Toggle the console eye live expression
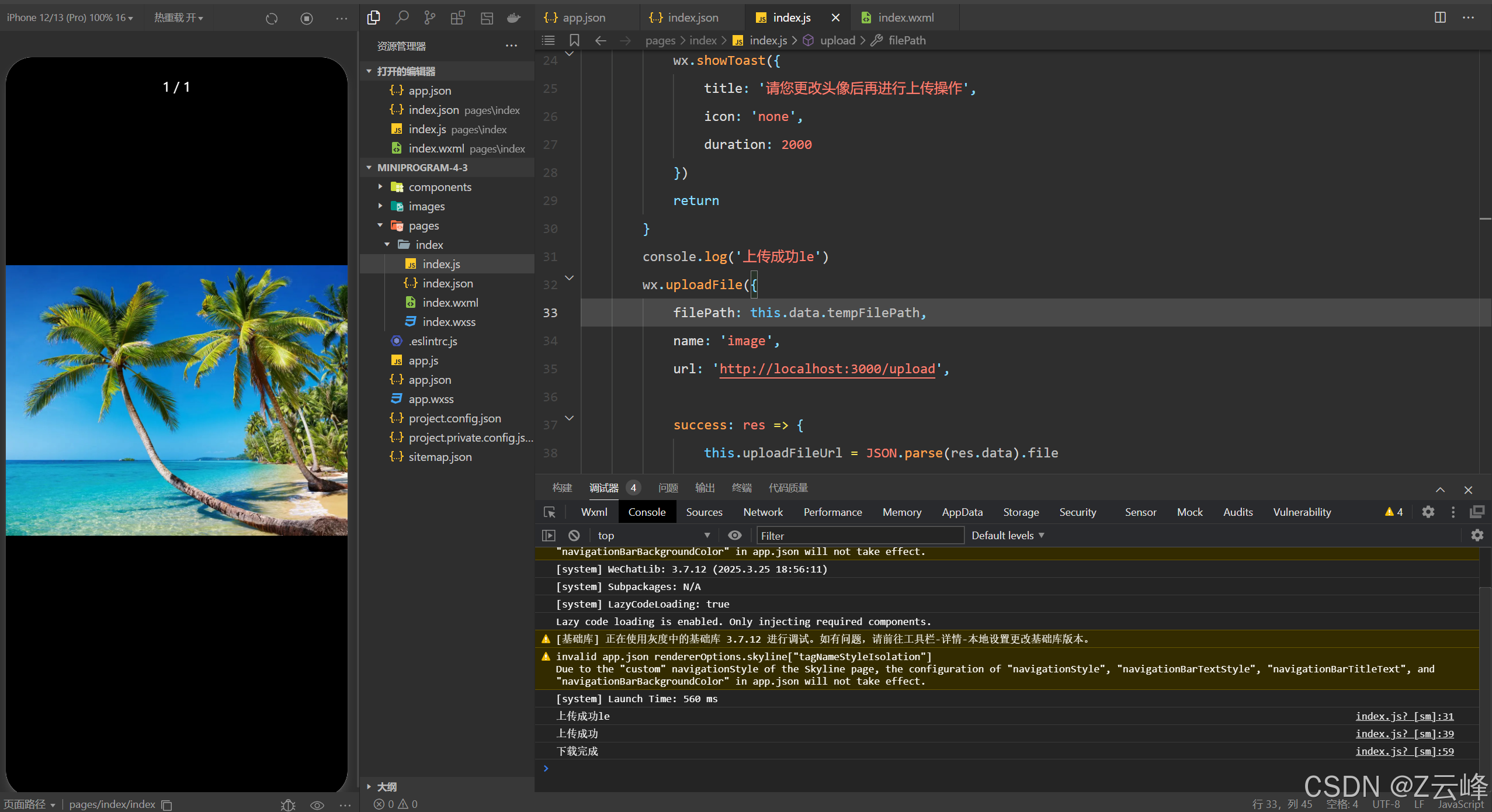1492x812 pixels. 734,535
